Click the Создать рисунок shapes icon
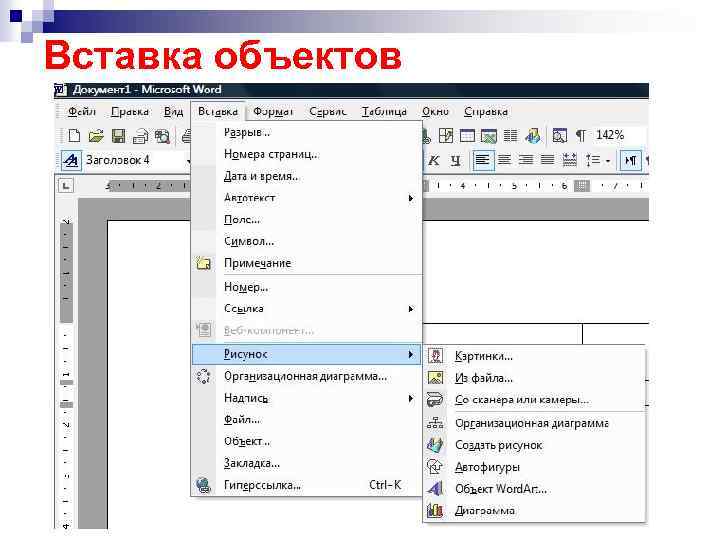The image size is (720, 540). (x=435, y=444)
